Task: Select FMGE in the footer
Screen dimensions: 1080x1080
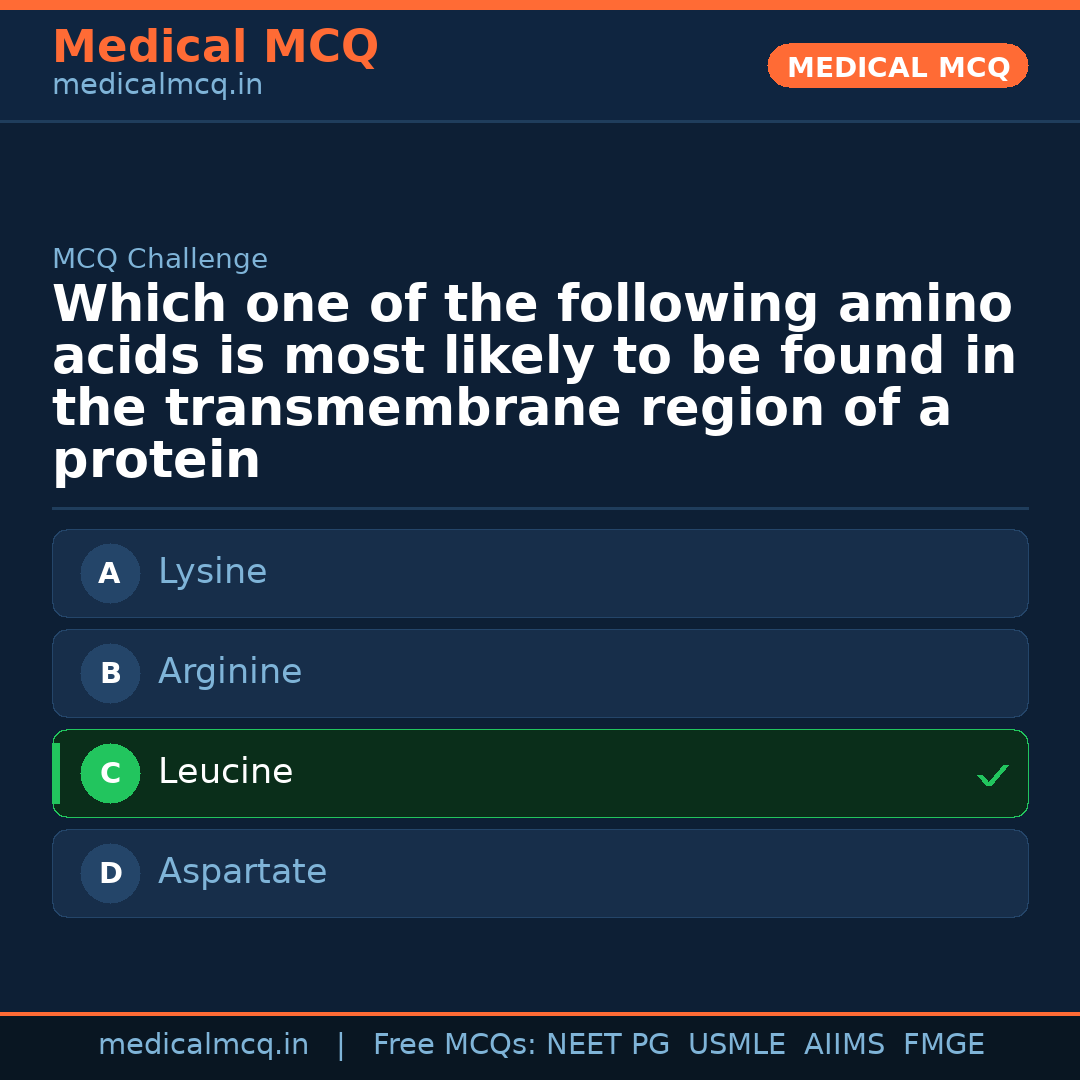Action: tap(943, 1045)
